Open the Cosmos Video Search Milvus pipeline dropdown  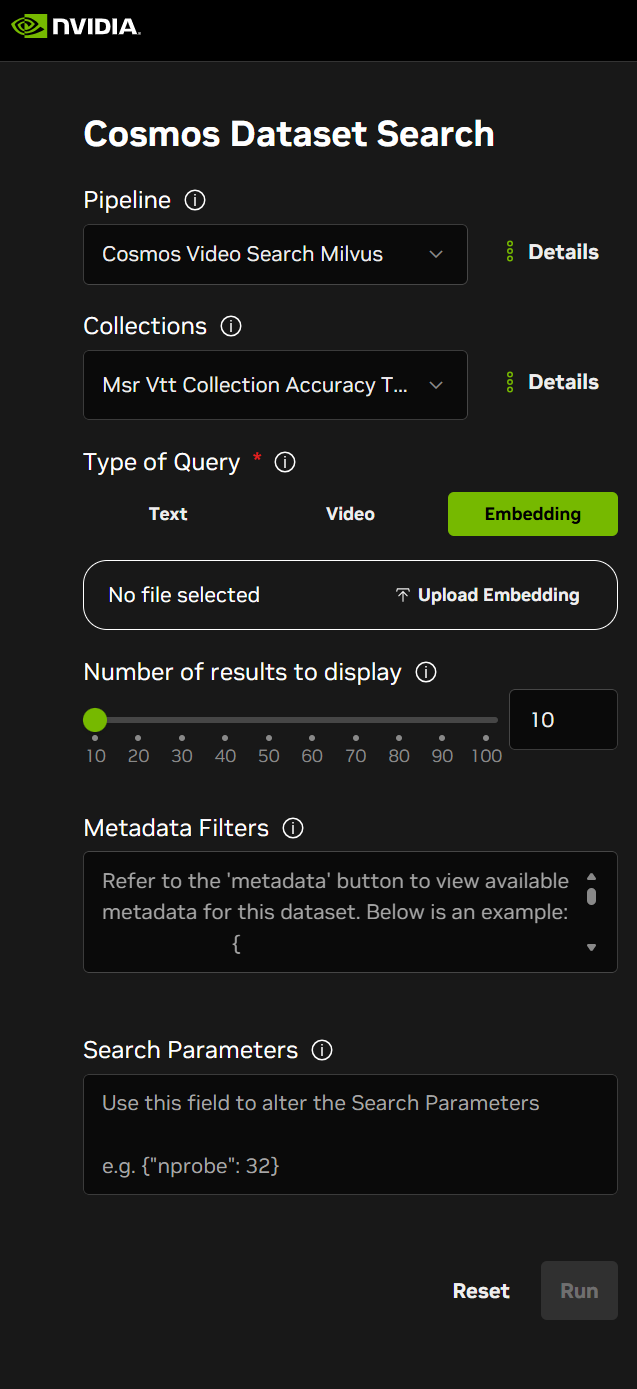[x=275, y=254]
